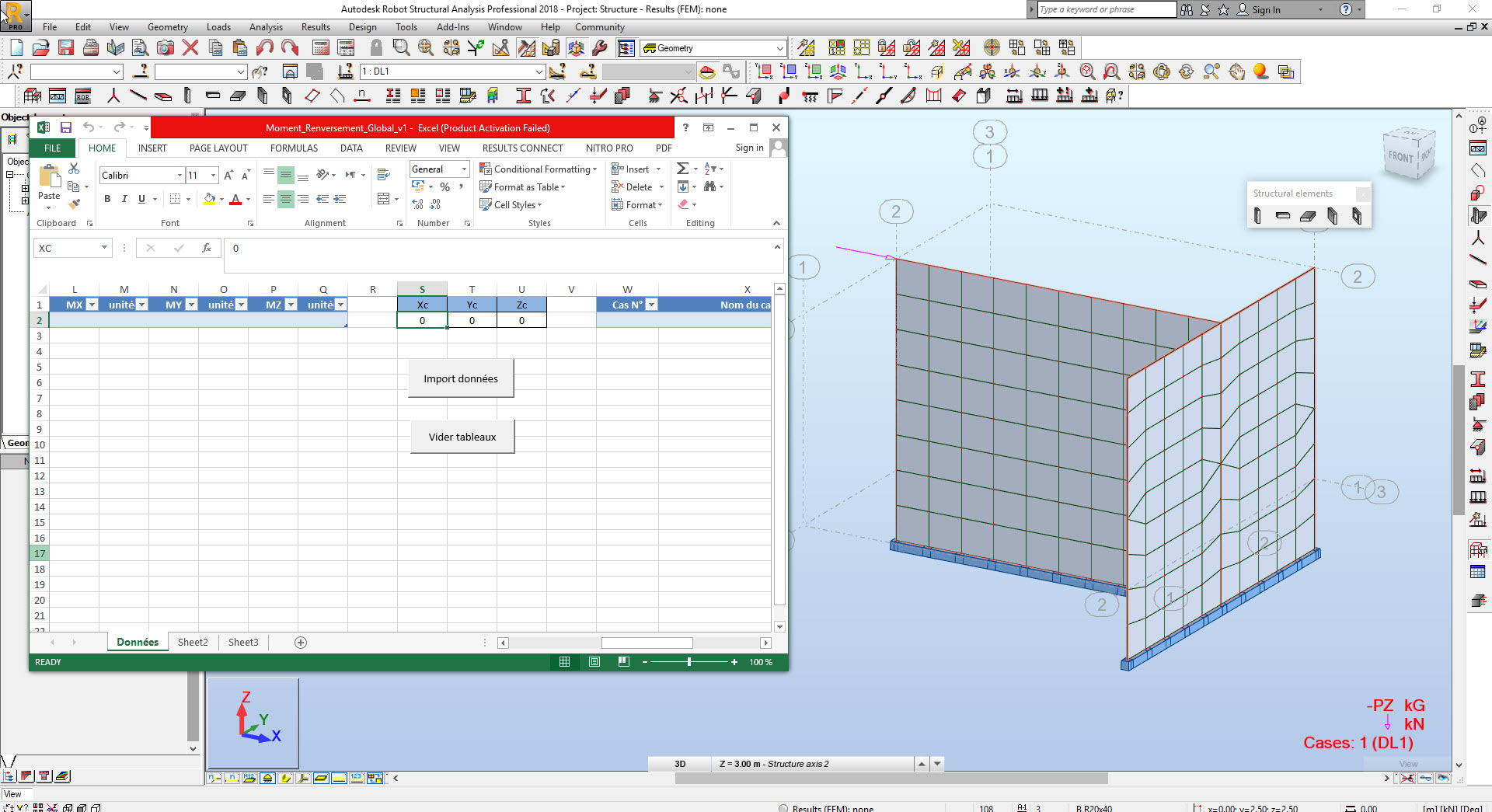The width and height of the screenshot is (1492, 812).
Task: Click the Percent Style icon
Action: [x=444, y=187]
